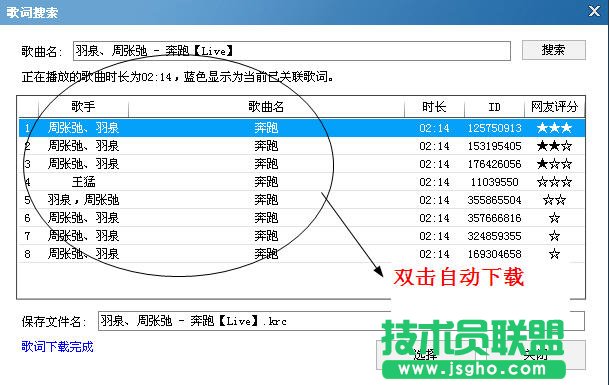Click the 歌词下载完成 status link
The height and width of the screenshot is (385, 609).
pyautogui.click(x=57, y=347)
